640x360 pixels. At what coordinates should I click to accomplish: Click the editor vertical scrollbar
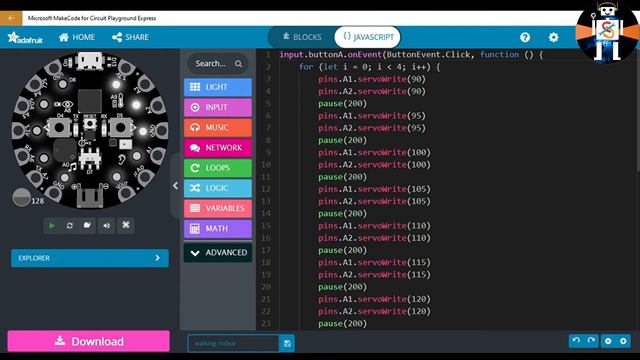click(638, 110)
